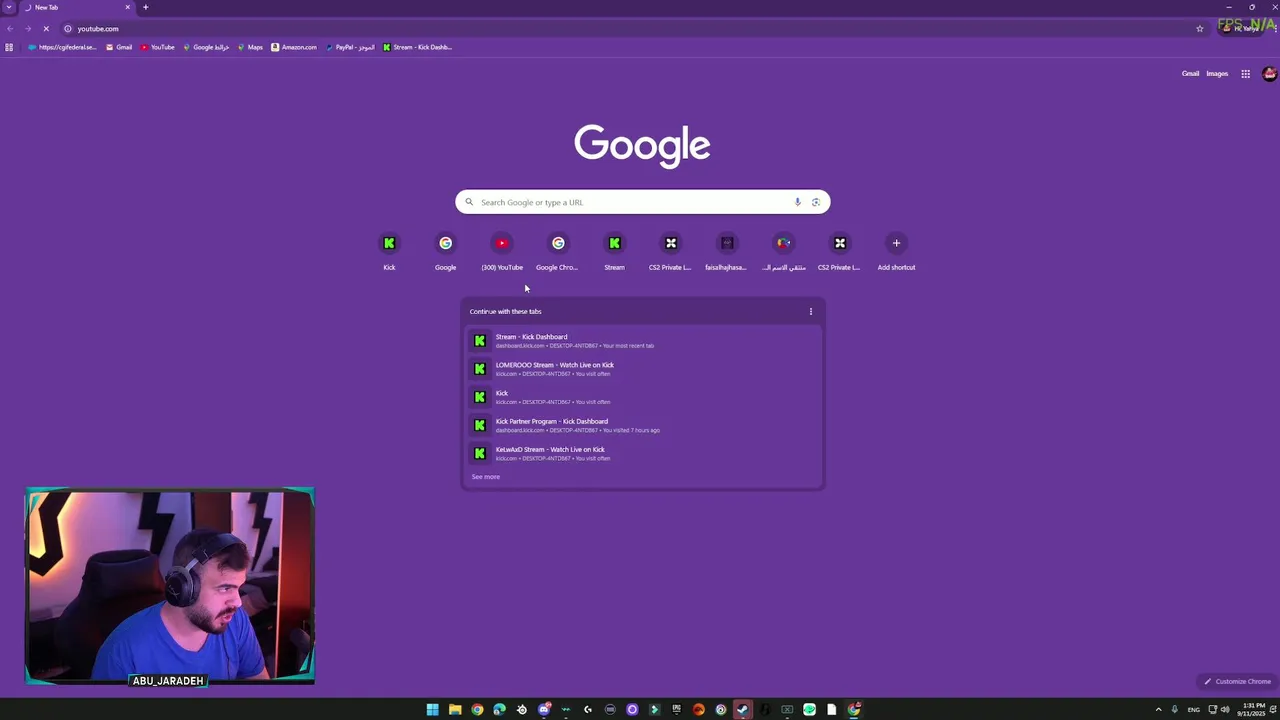
Task: Select the New Tab tab
Action: tap(77, 7)
